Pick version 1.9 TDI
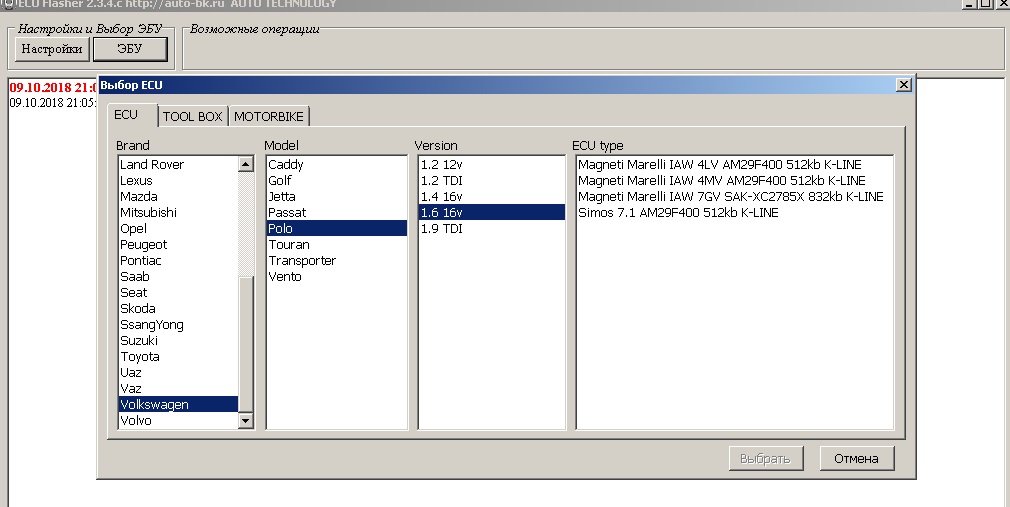 [x=492, y=229]
